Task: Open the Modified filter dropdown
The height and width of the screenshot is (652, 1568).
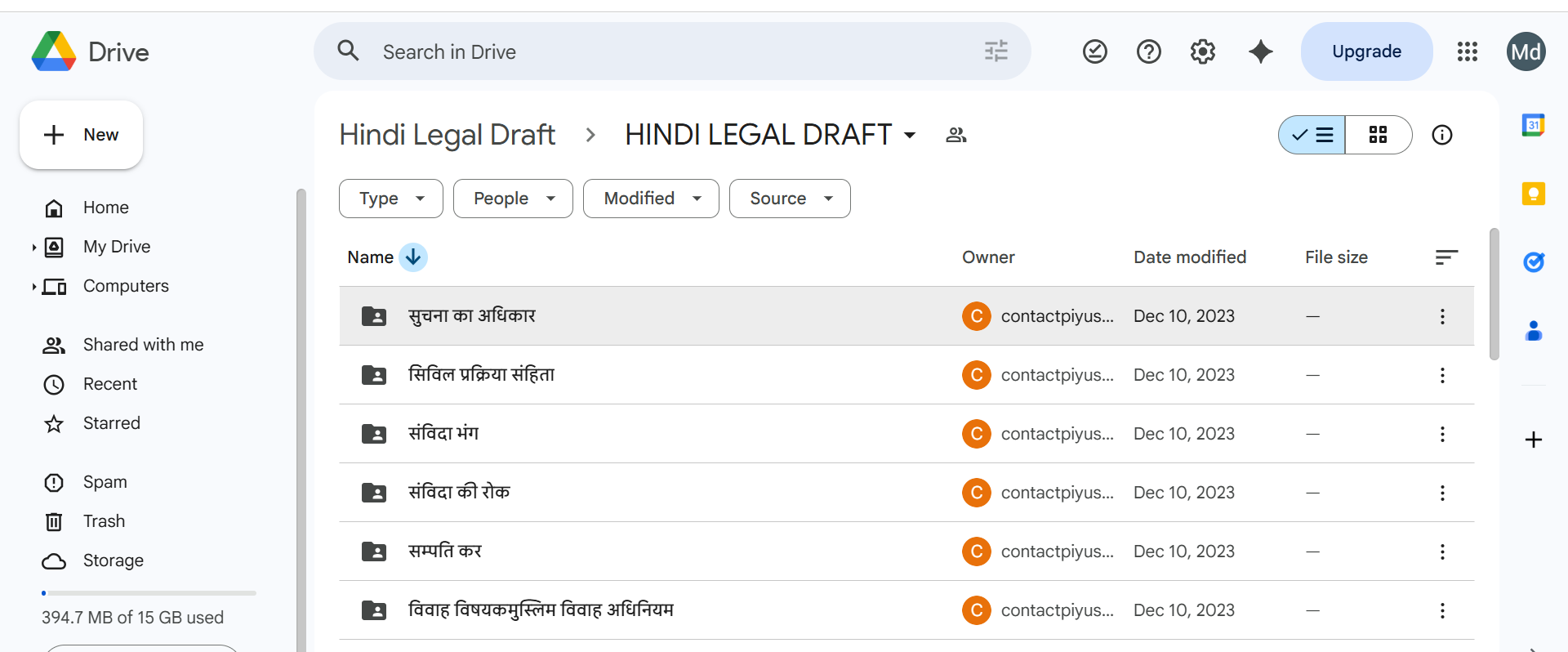Action: point(651,199)
